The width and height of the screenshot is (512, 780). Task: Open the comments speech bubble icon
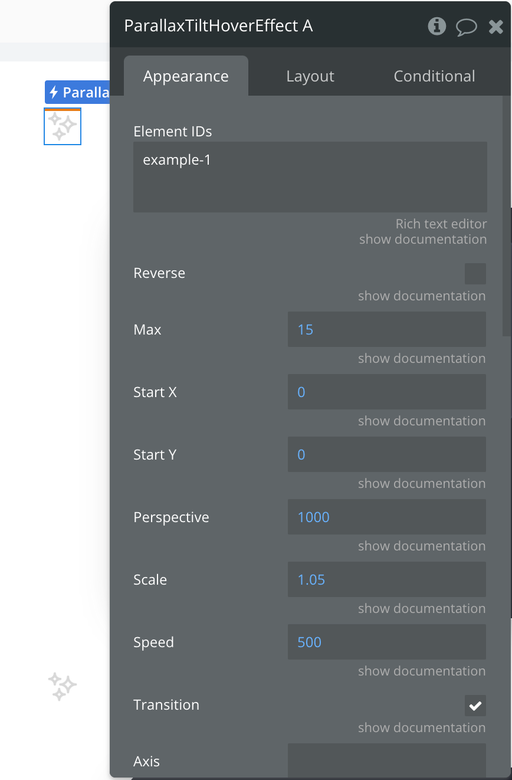point(466,27)
